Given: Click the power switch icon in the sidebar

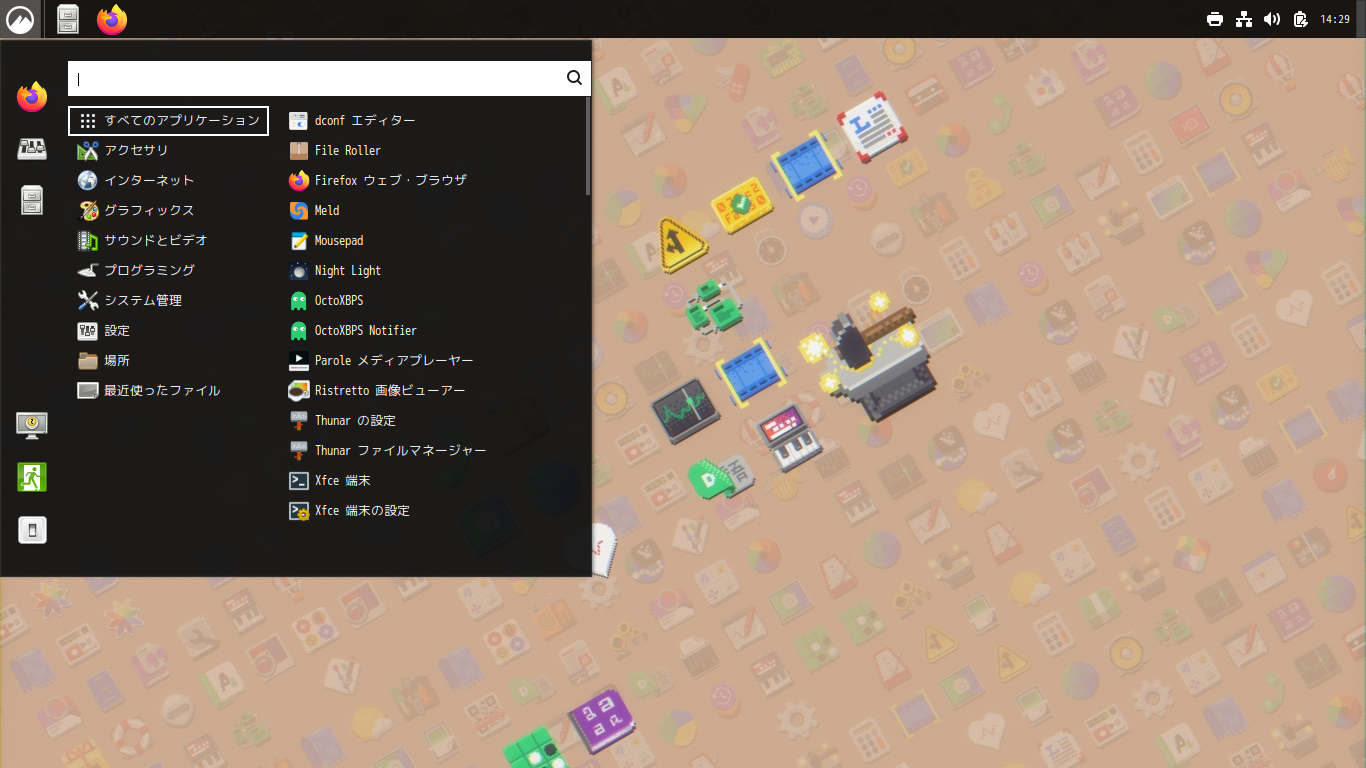Looking at the screenshot, I should [x=32, y=530].
